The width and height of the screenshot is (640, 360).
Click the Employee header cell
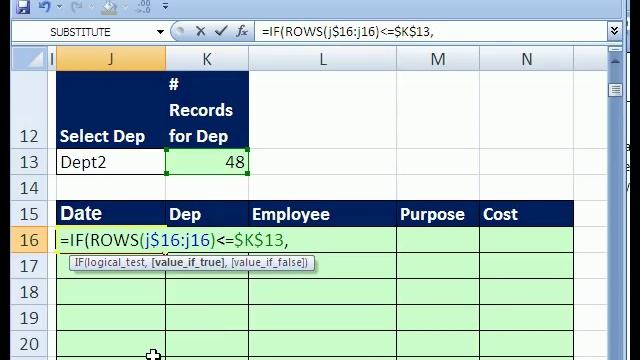point(322,213)
